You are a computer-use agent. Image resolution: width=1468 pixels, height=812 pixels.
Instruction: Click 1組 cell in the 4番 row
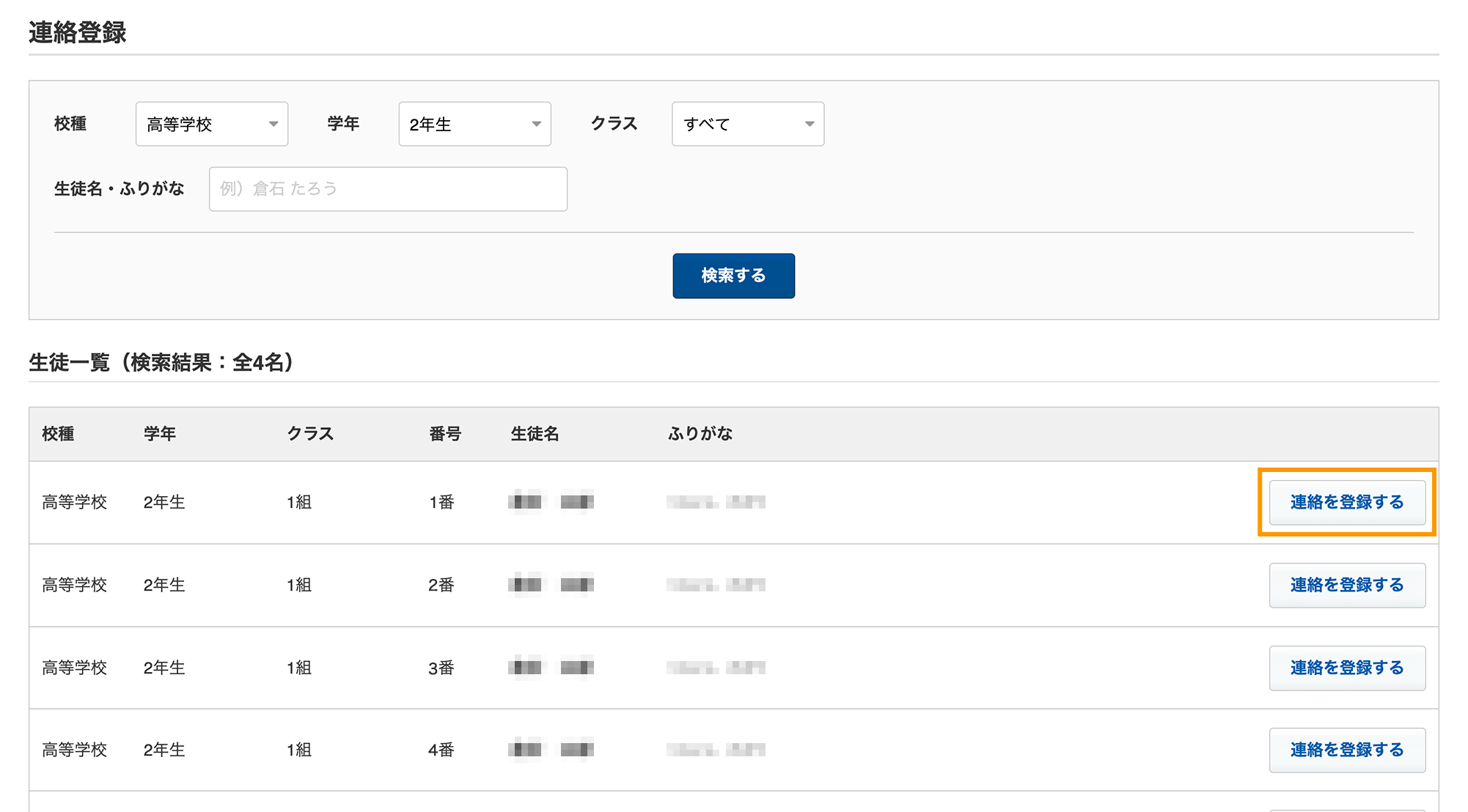[x=299, y=750]
